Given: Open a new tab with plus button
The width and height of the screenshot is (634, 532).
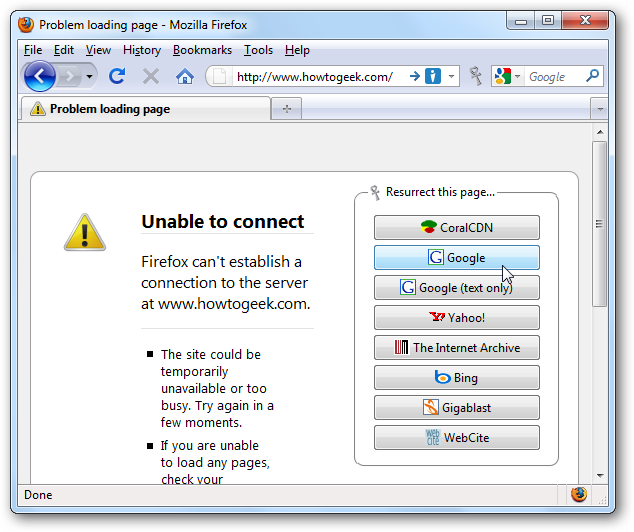Looking at the screenshot, I should 287,109.
